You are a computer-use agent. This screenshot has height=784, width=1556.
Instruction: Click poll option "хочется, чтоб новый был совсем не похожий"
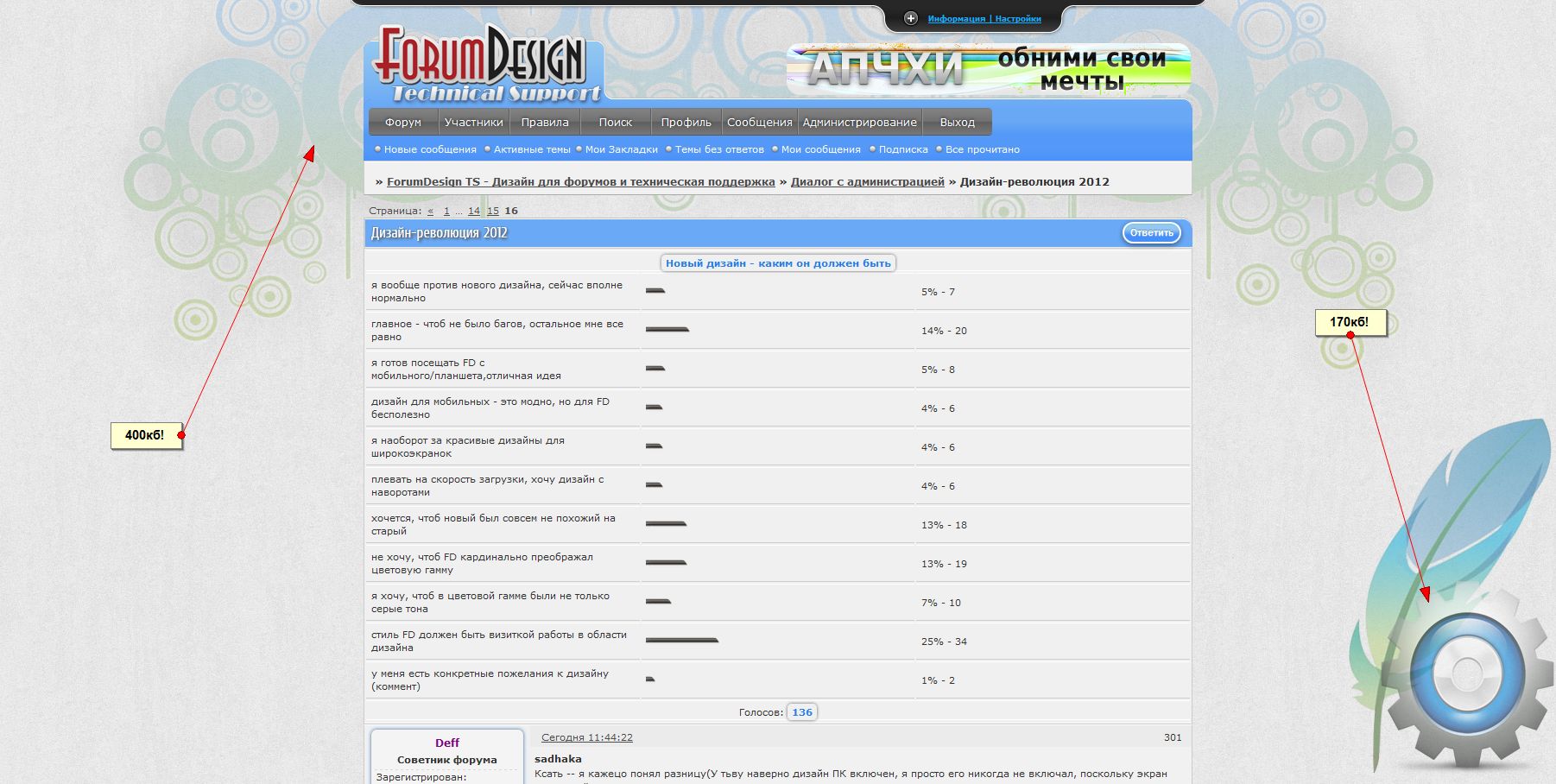click(x=493, y=525)
